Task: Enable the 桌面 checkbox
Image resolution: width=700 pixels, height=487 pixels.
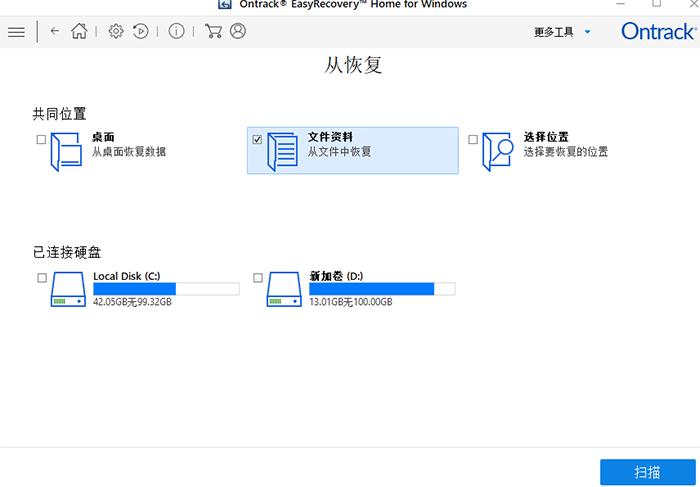Action: pos(41,140)
